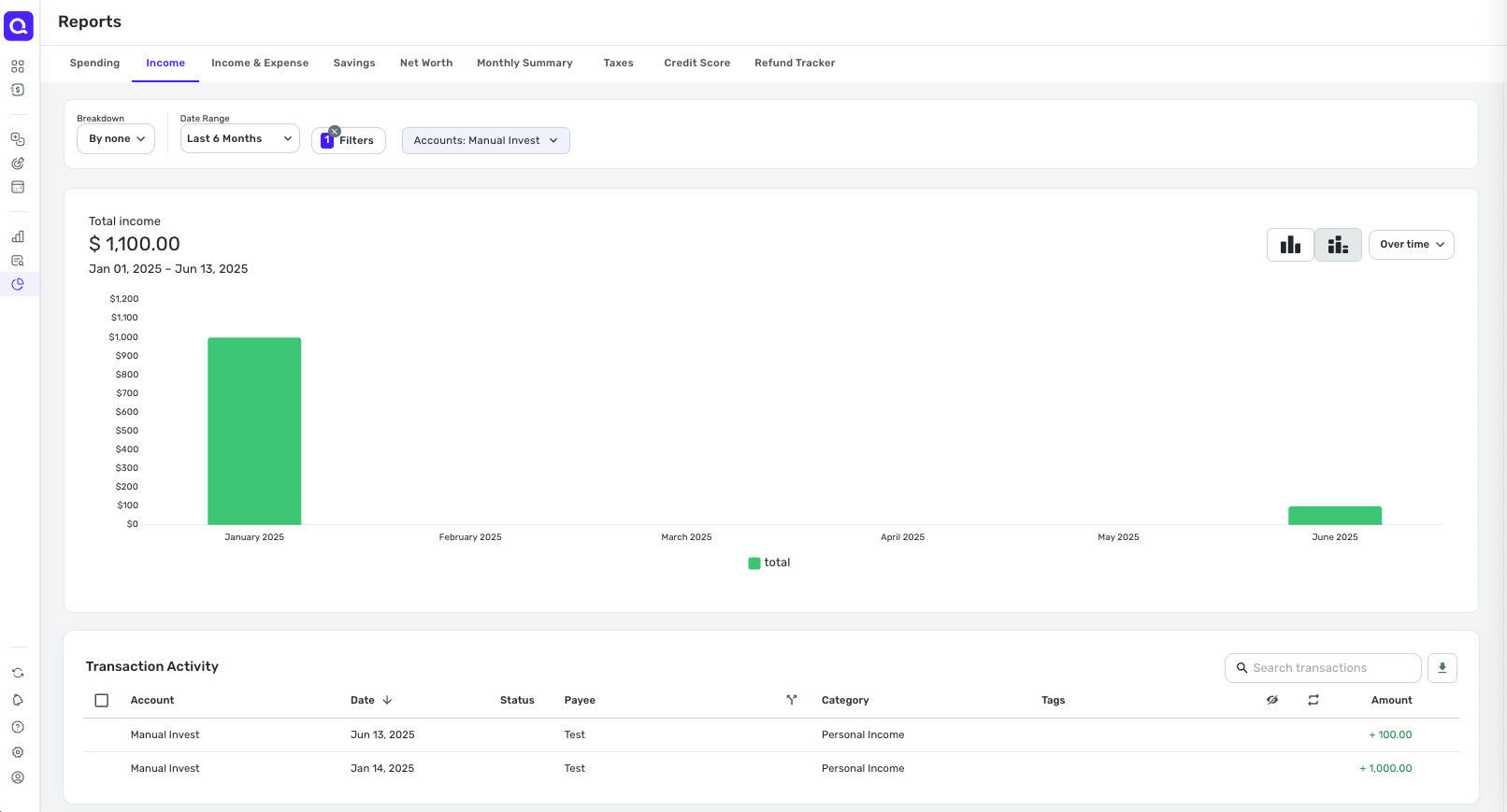The height and width of the screenshot is (812, 1507).
Task: Click the + 1,000.00 amount
Action: pyautogui.click(x=1385, y=768)
